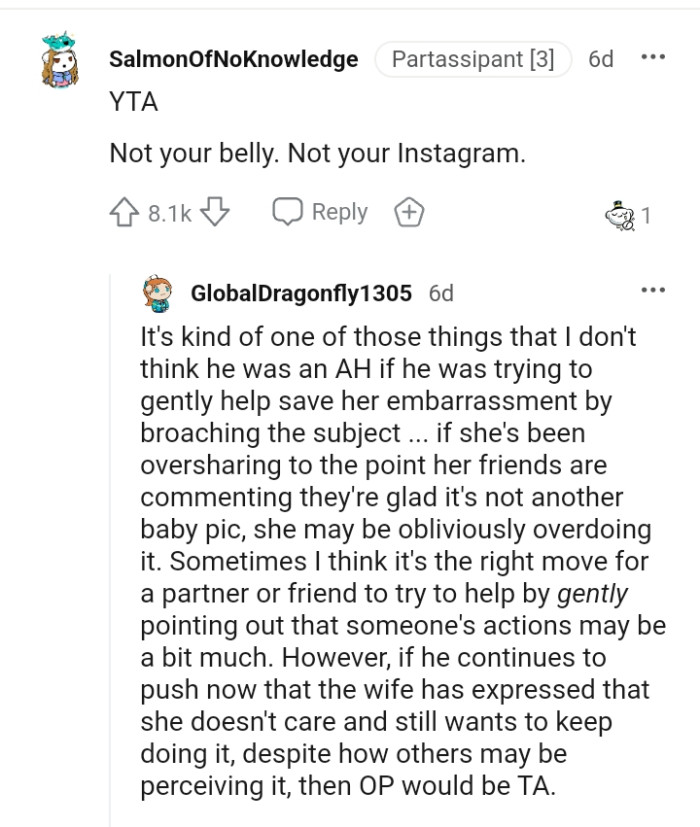This screenshot has width=700, height=827.
Task: Click the 8.1k vote count
Action: click(x=168, y=212)
